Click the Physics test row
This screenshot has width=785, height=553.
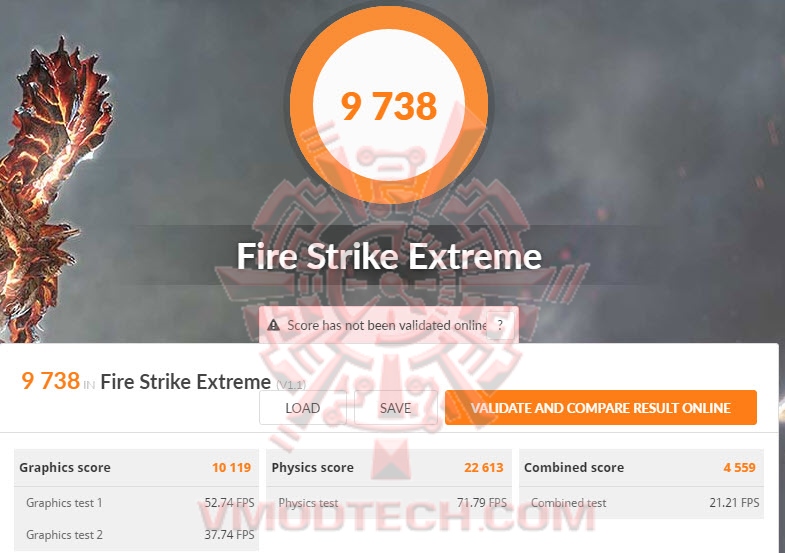389,502
